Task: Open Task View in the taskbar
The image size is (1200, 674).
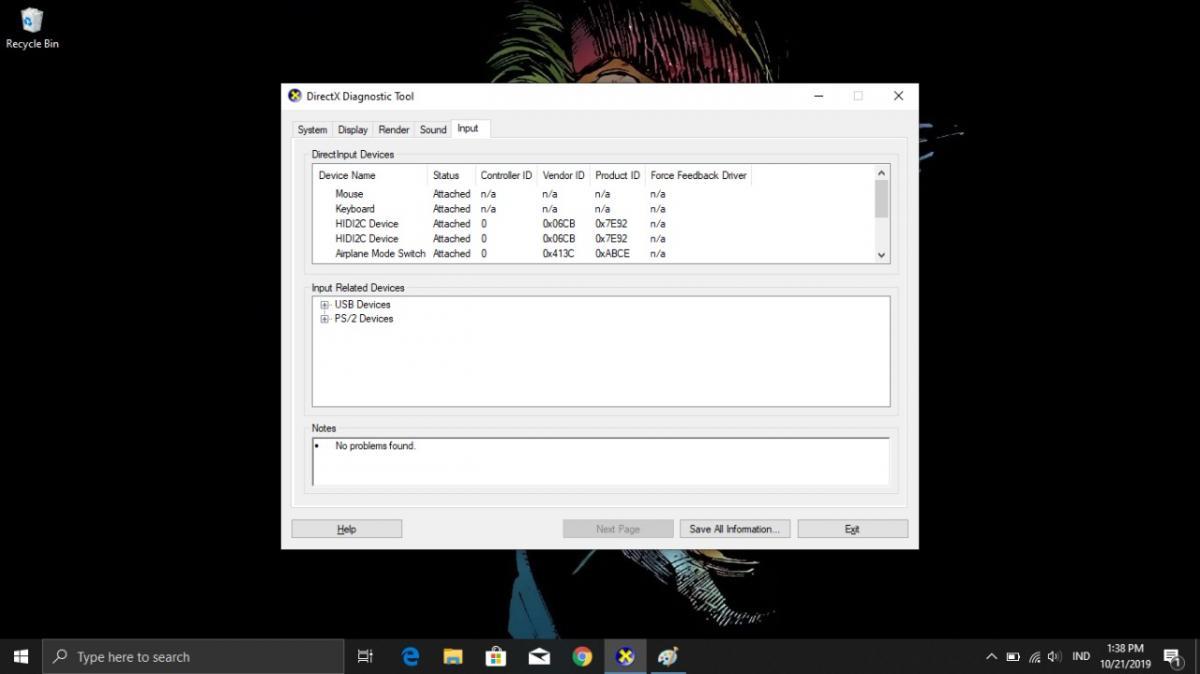Action: click(x=365, y=656)
